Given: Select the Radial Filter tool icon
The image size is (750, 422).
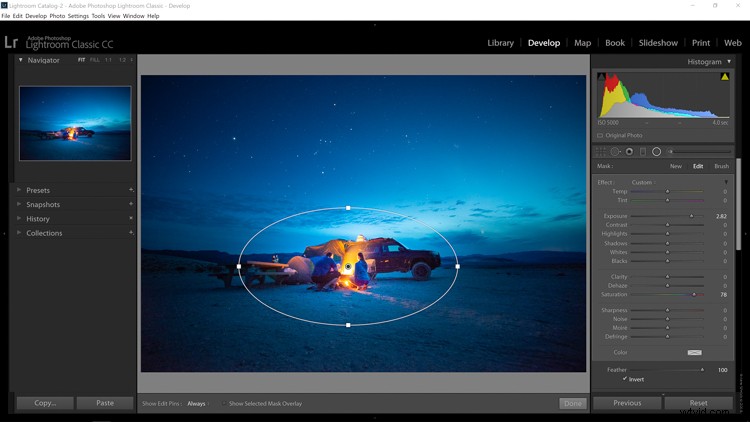Looking at the screenshot, I should [657, 152].
